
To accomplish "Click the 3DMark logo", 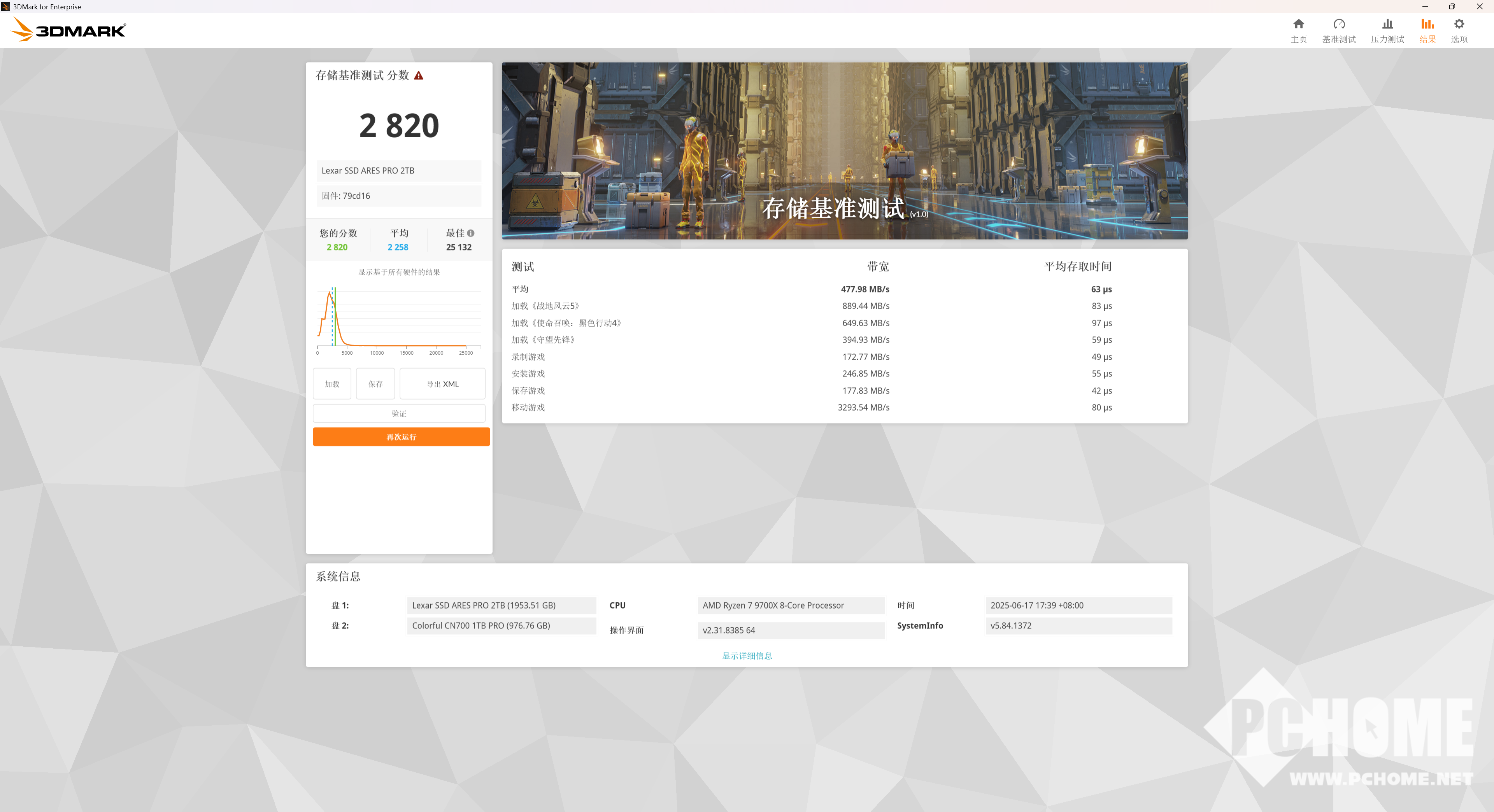I will pyautogui.click(x=68, y=30).
